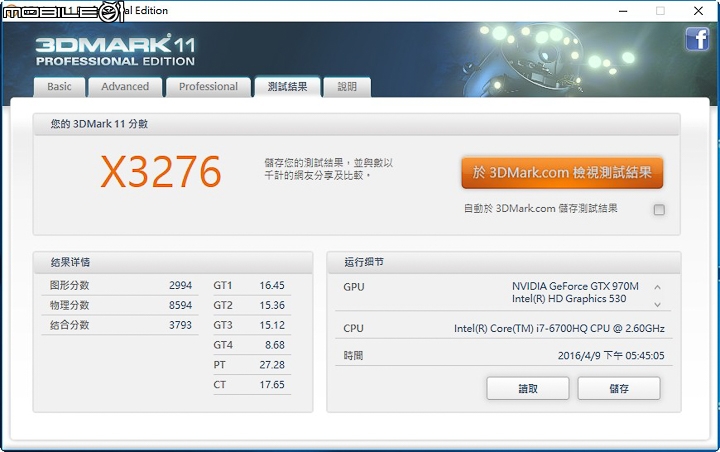Select NVIDIA GeForce GTX 970M text
Image resolution: width=720 pixels, height=452 pixels.
[x=575, y=286]
